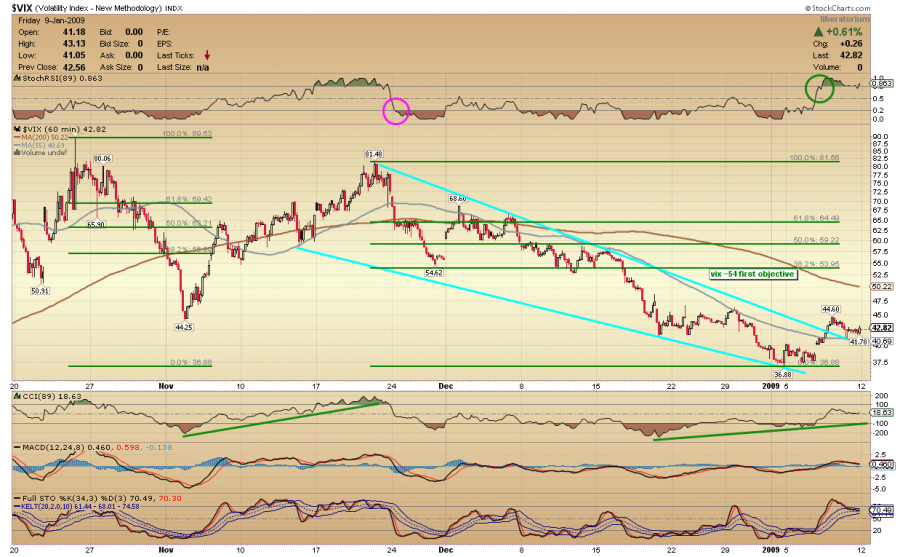Image resolution: width=900 pixels, height=557 pixels.
Task: Click the '100.0%: 81.56' Fibonacci label
Action: click(814, 158)
